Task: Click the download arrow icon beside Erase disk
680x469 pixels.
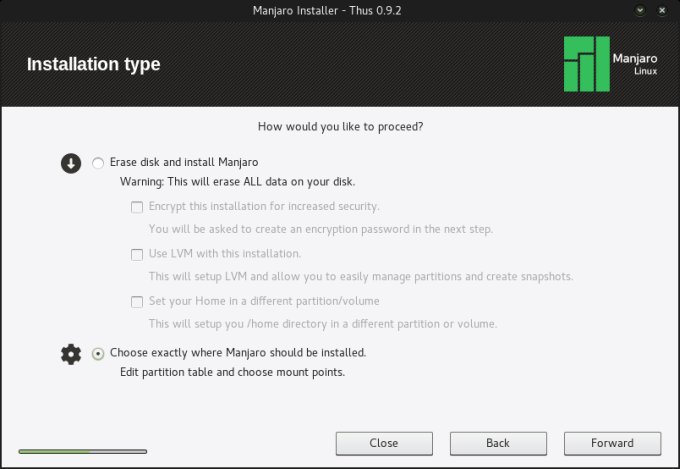Action: [x=71, y=164]
